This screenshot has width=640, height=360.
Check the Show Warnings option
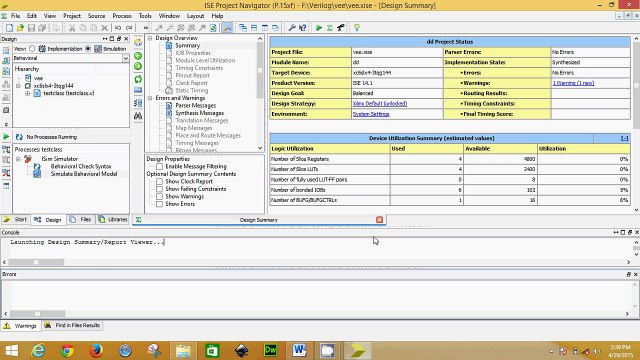pos(160,196)
